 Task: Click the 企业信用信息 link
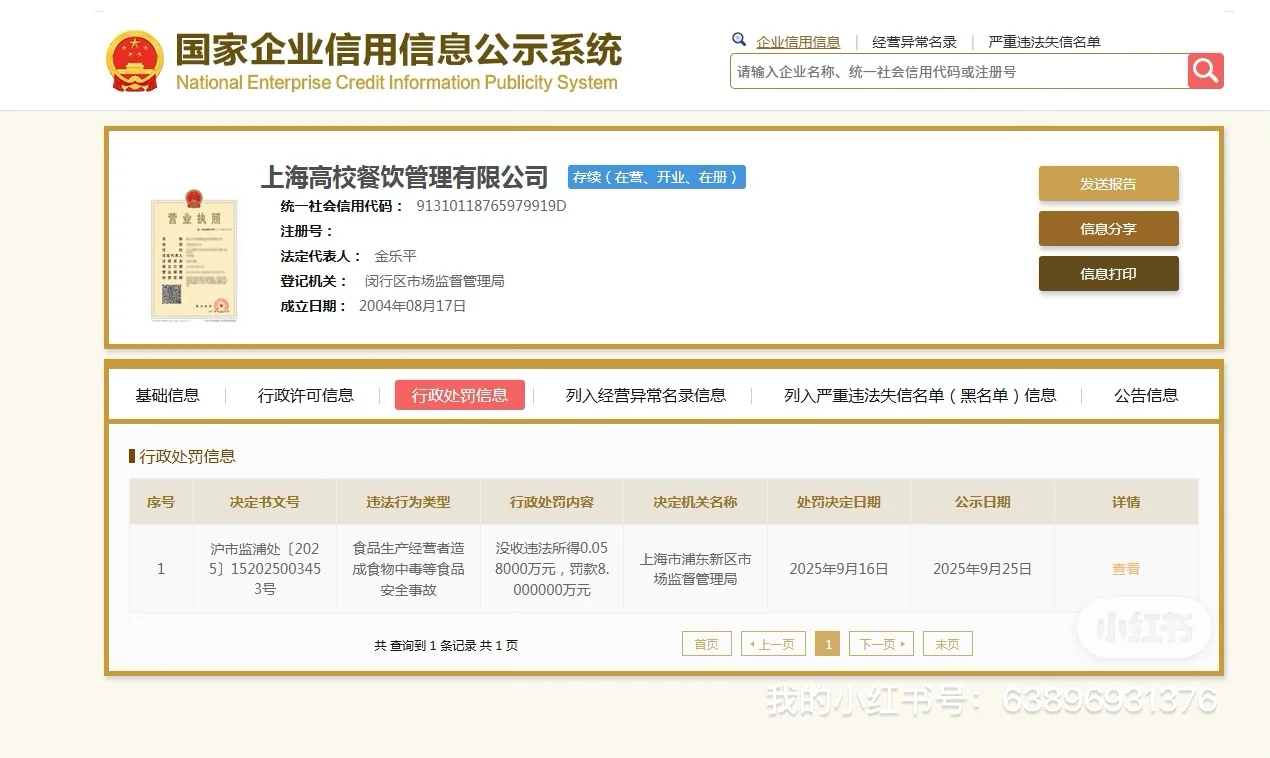coord(800,41)
